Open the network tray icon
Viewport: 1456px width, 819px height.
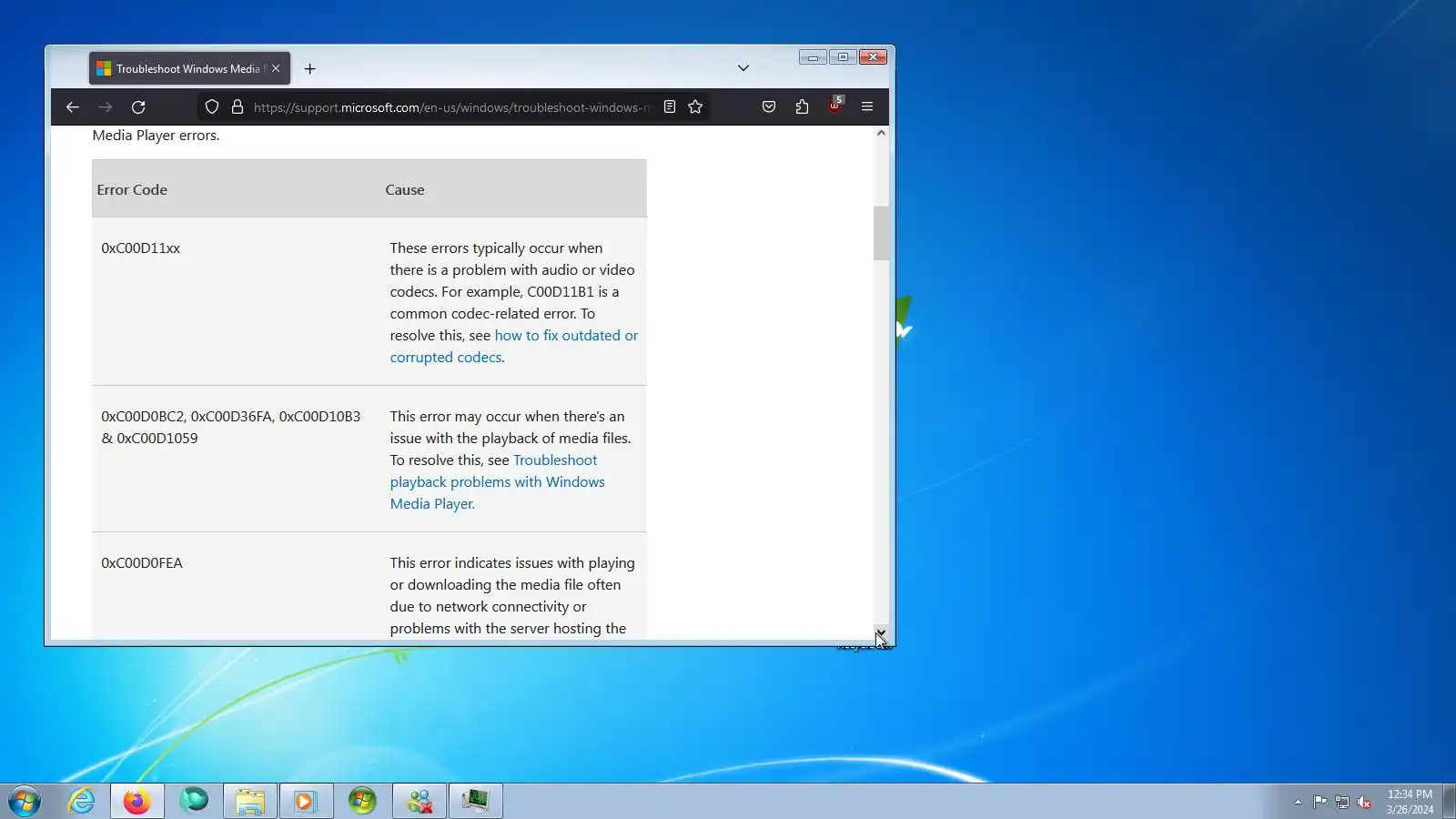[x=1342, y=802]
